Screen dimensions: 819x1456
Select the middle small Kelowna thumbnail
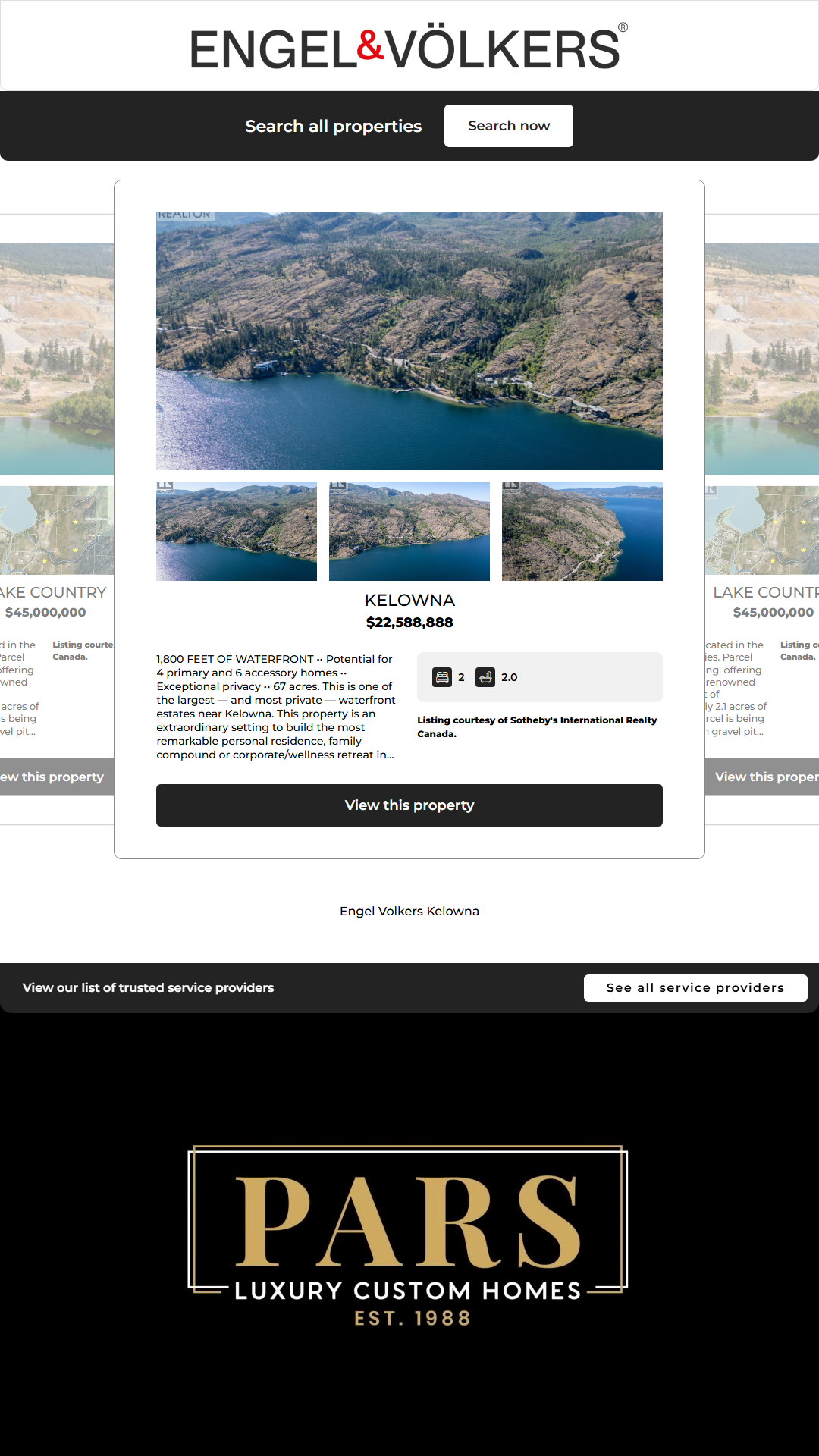pyautogui.click(x=409, y=532)
